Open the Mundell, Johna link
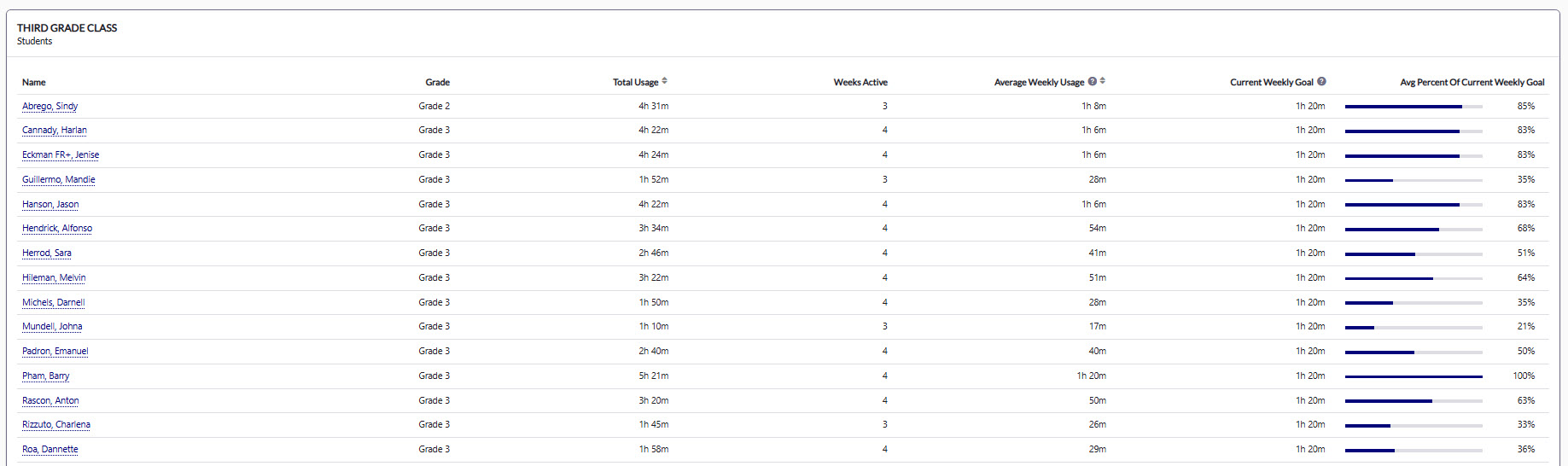1568x466 pixels. (52, 326)
